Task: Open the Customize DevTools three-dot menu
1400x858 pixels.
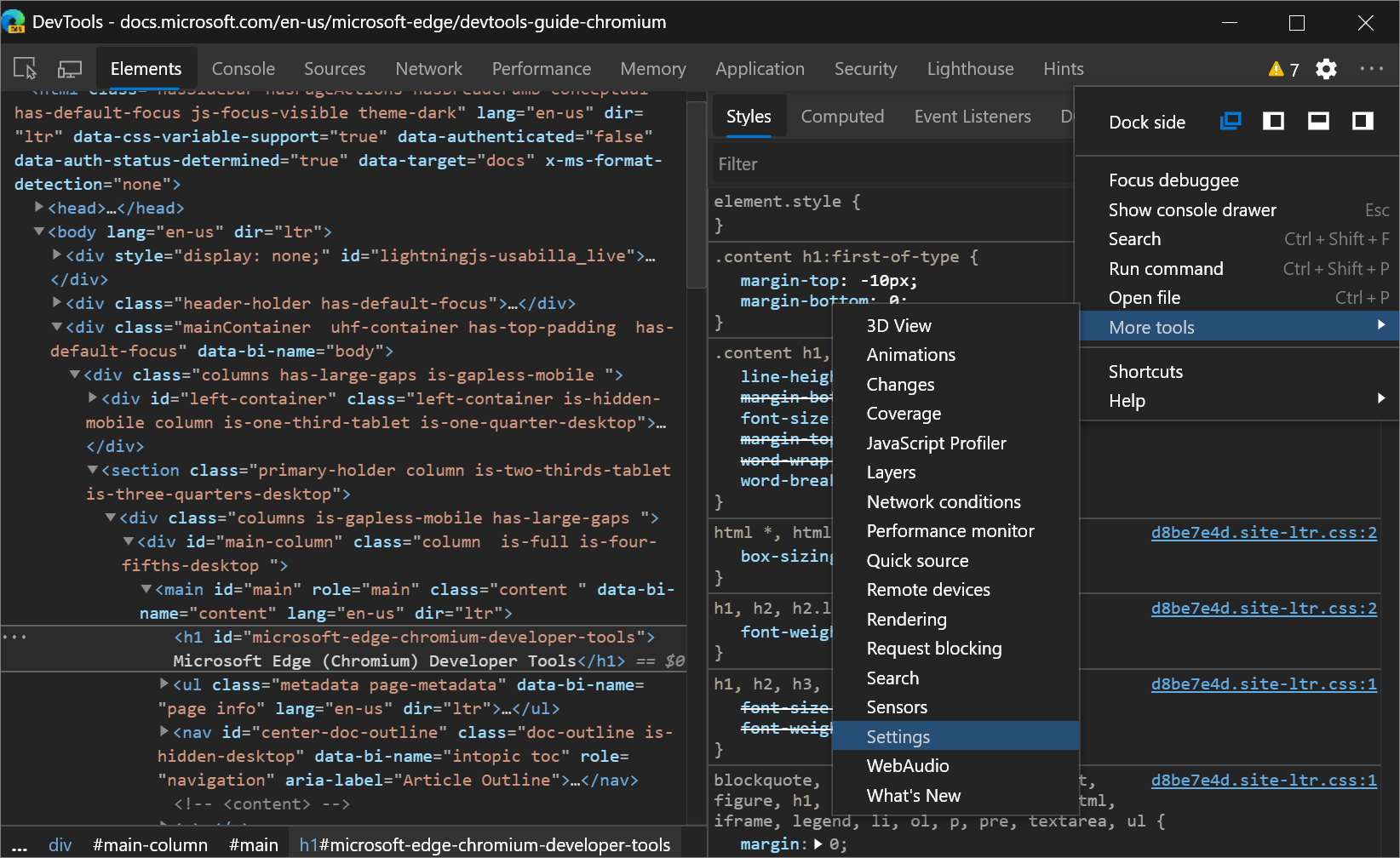Action: click(x=1372, y=69)
